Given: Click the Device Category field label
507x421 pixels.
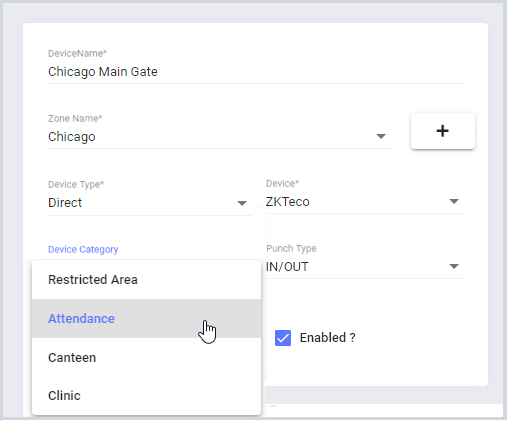Looking at the screenshot, I should click(83, 249).
